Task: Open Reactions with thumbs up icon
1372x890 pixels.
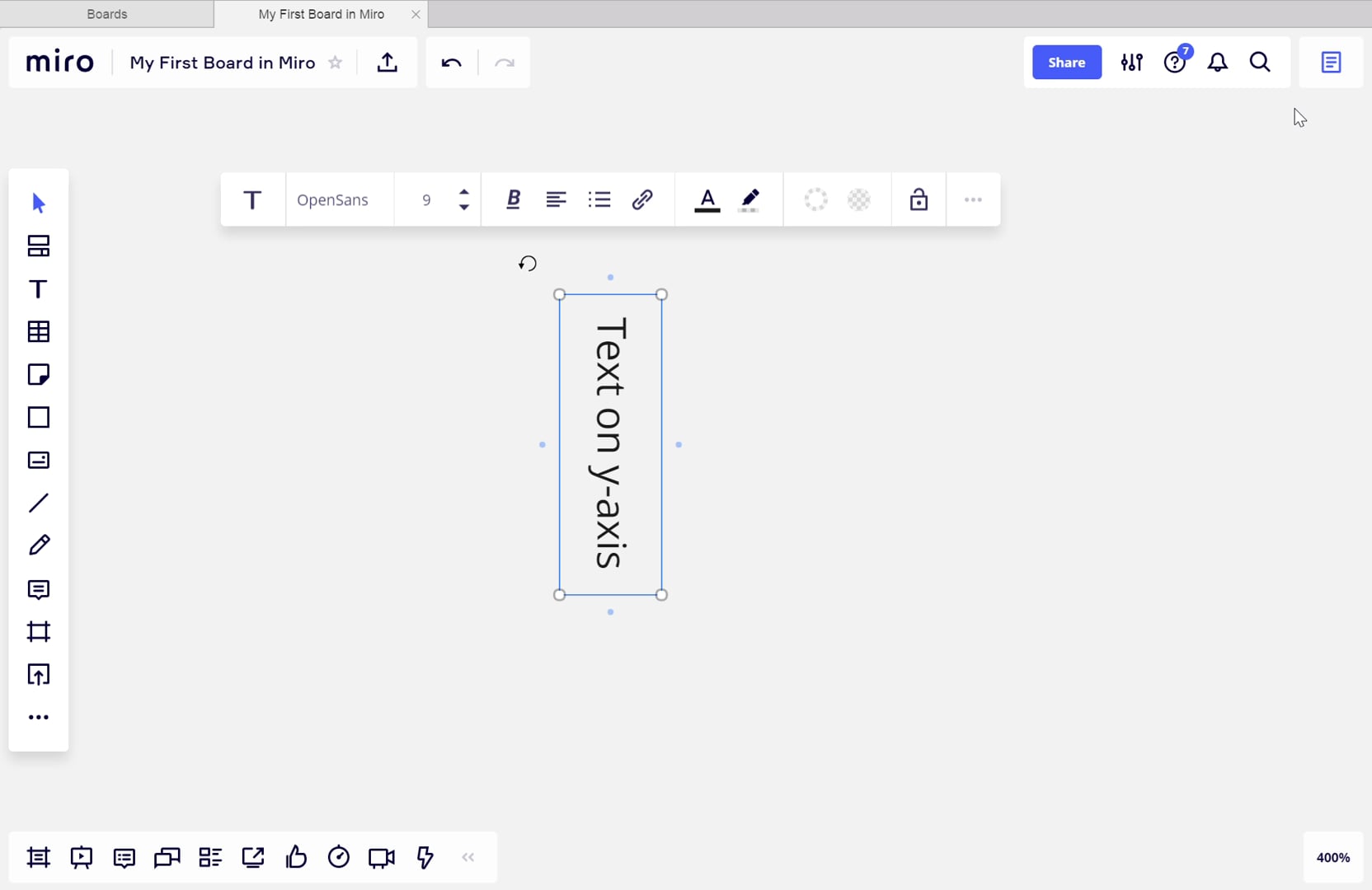Action: [296, 857]
